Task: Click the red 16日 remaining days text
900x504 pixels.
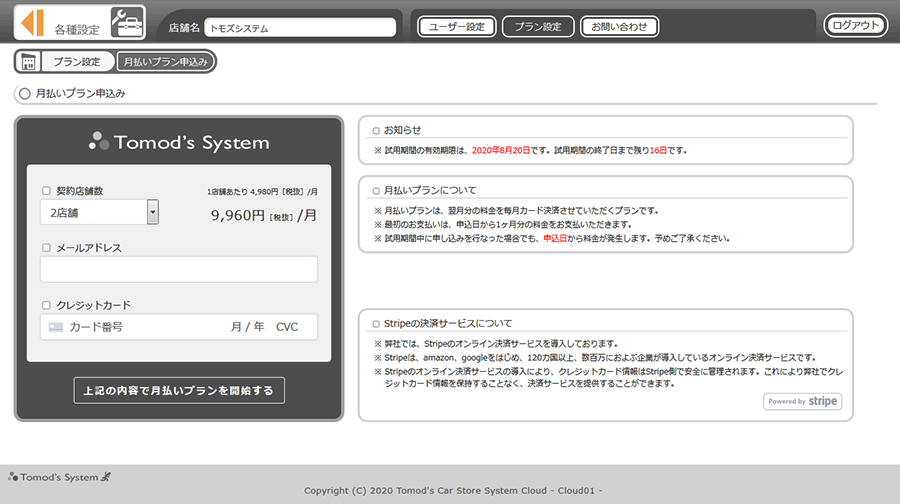Action: click(x=658, y=150)
